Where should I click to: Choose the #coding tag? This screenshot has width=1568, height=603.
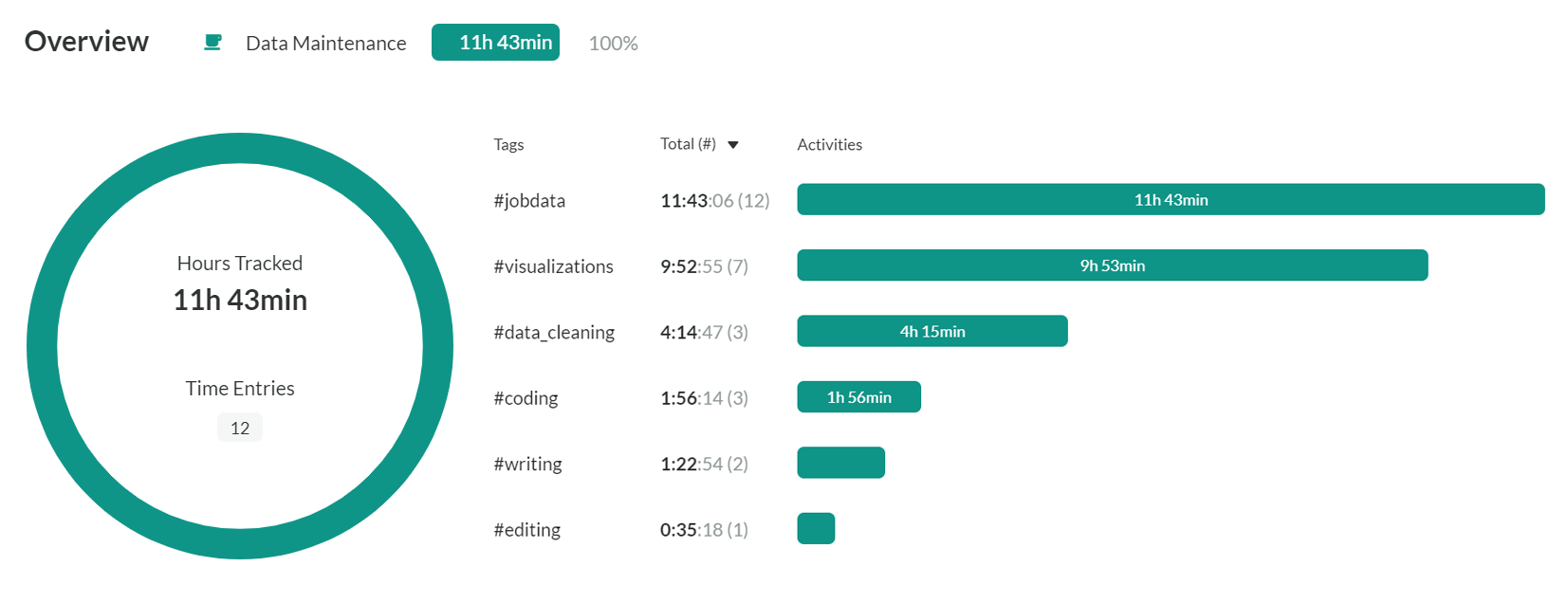526,398
